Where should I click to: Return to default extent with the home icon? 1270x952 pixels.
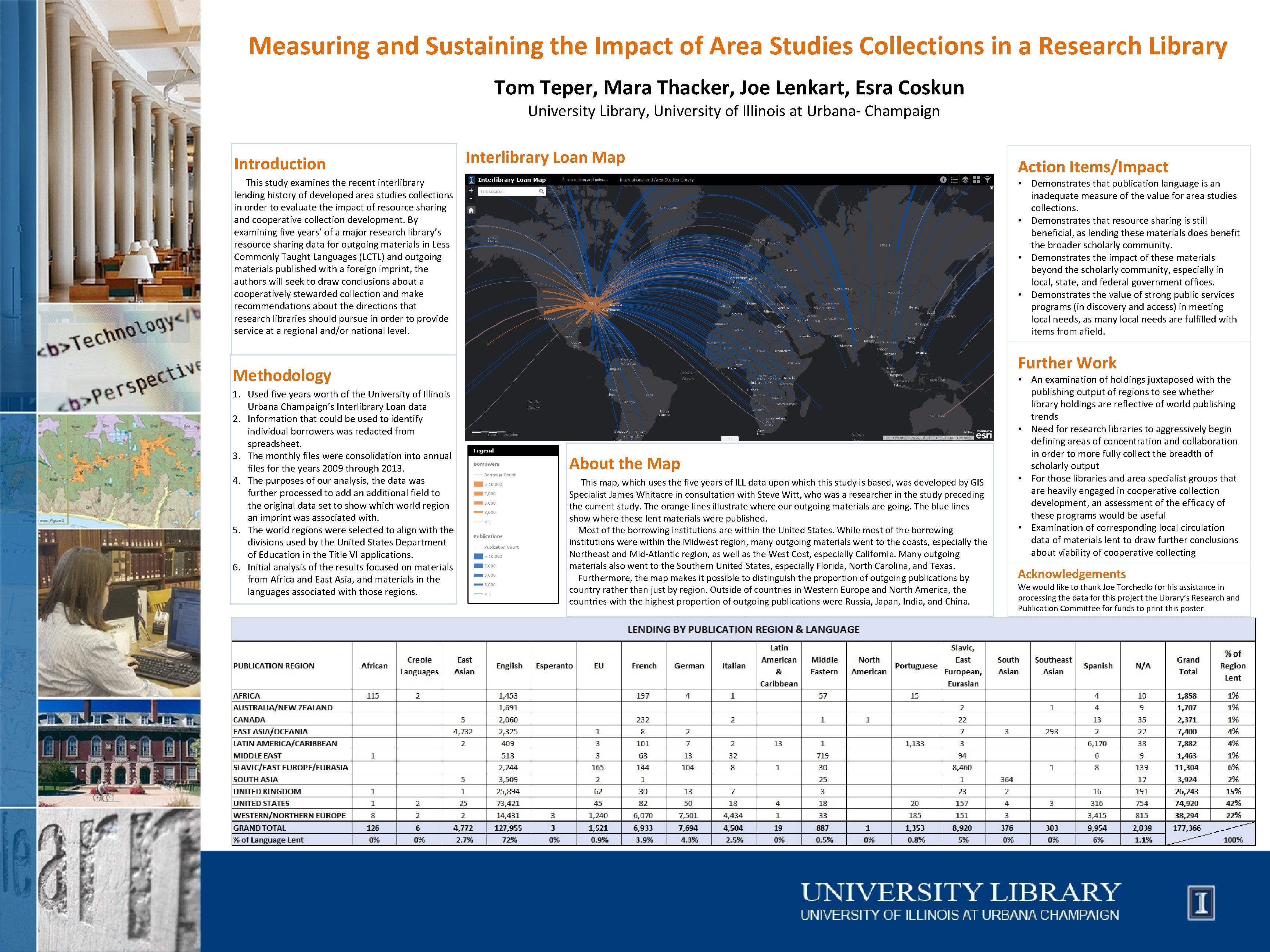point(471,209)
